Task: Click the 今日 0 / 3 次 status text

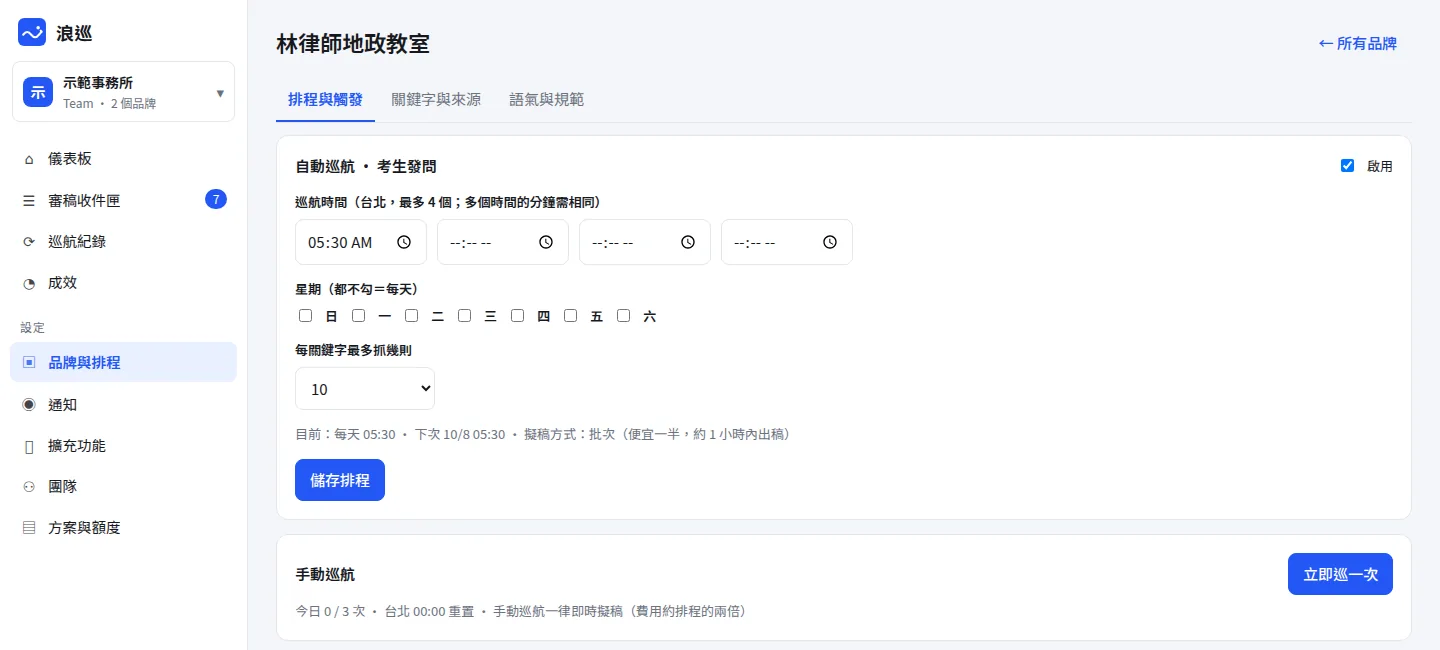Action: 331,611
